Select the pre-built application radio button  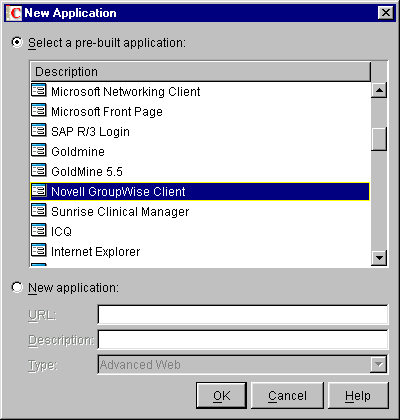[x=17, y=42]
